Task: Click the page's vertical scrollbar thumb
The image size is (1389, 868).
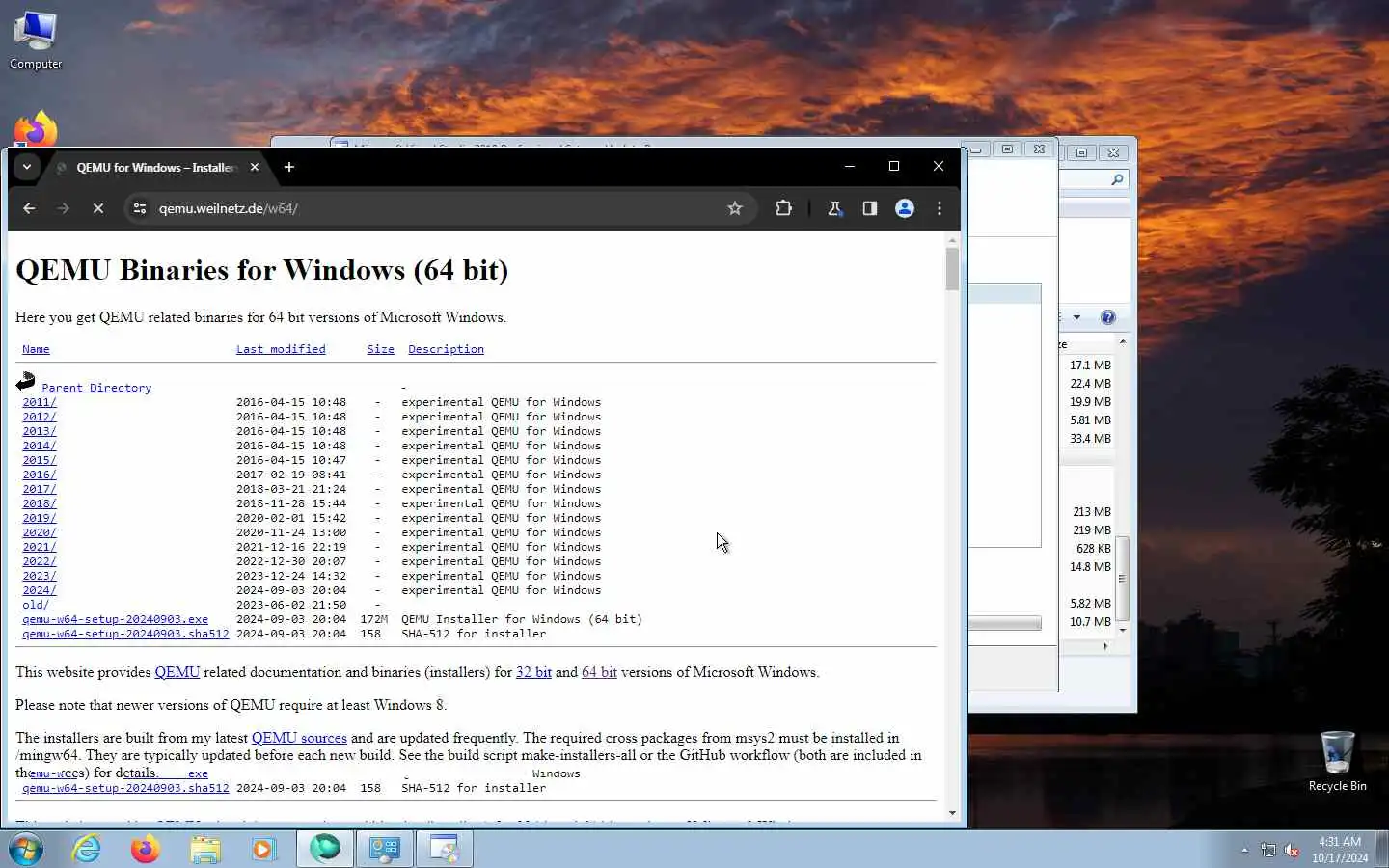Action: coord(952,269)
